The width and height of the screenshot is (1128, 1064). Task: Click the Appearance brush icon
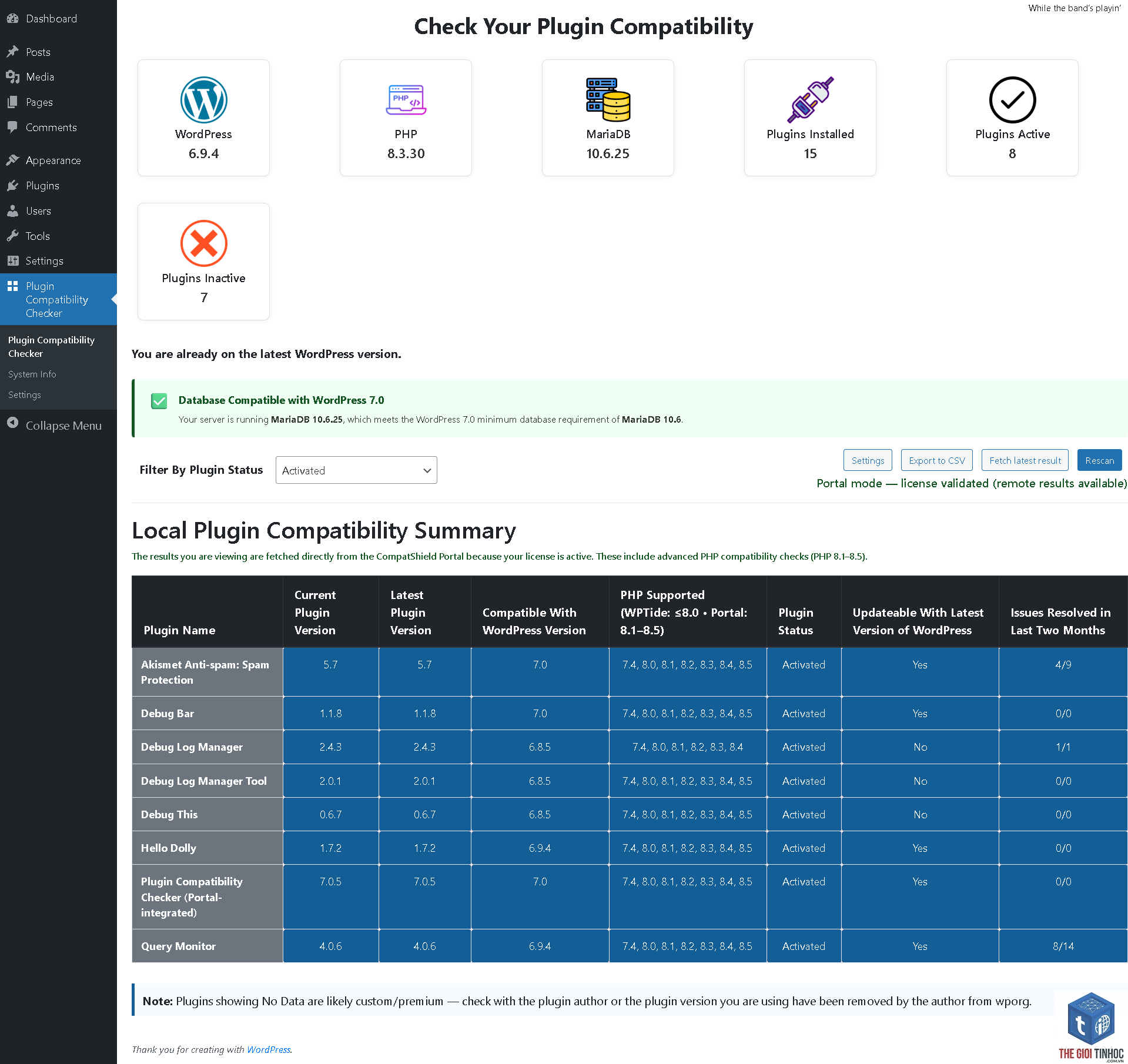click(x=12, y=160)
